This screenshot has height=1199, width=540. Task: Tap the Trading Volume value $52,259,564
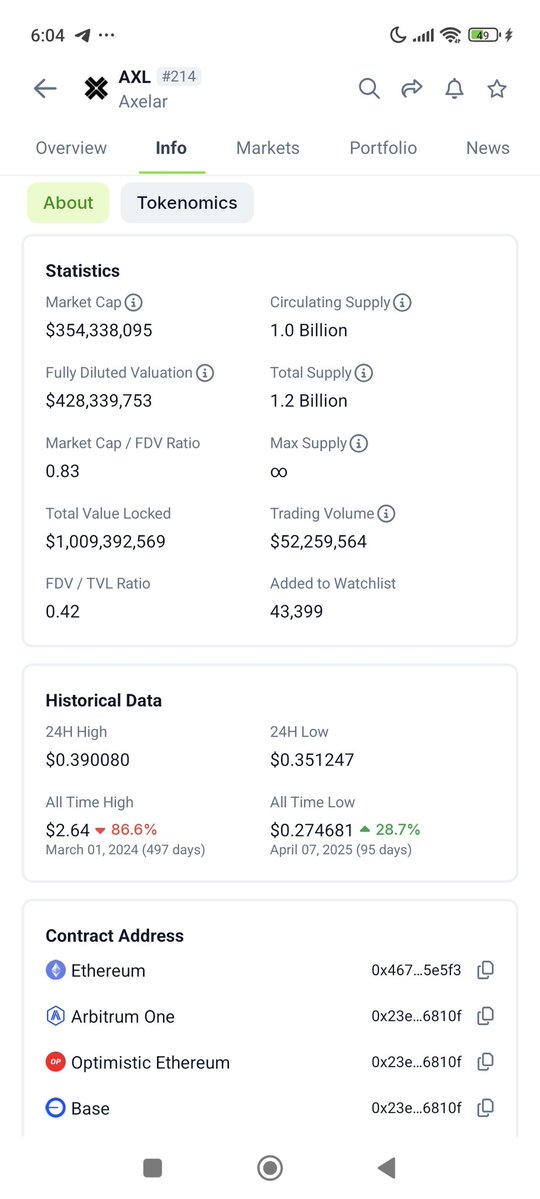click(318, 542)
